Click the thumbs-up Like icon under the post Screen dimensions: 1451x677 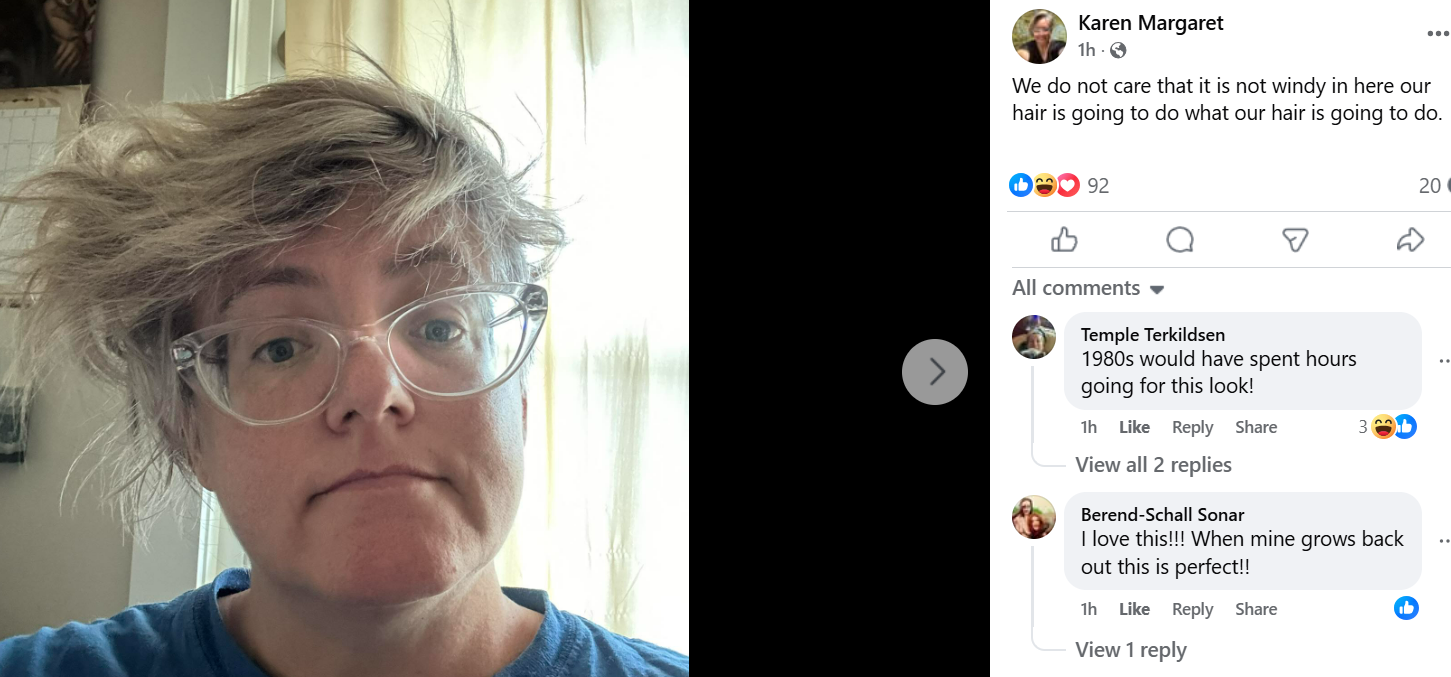(x=1064, y=240)
